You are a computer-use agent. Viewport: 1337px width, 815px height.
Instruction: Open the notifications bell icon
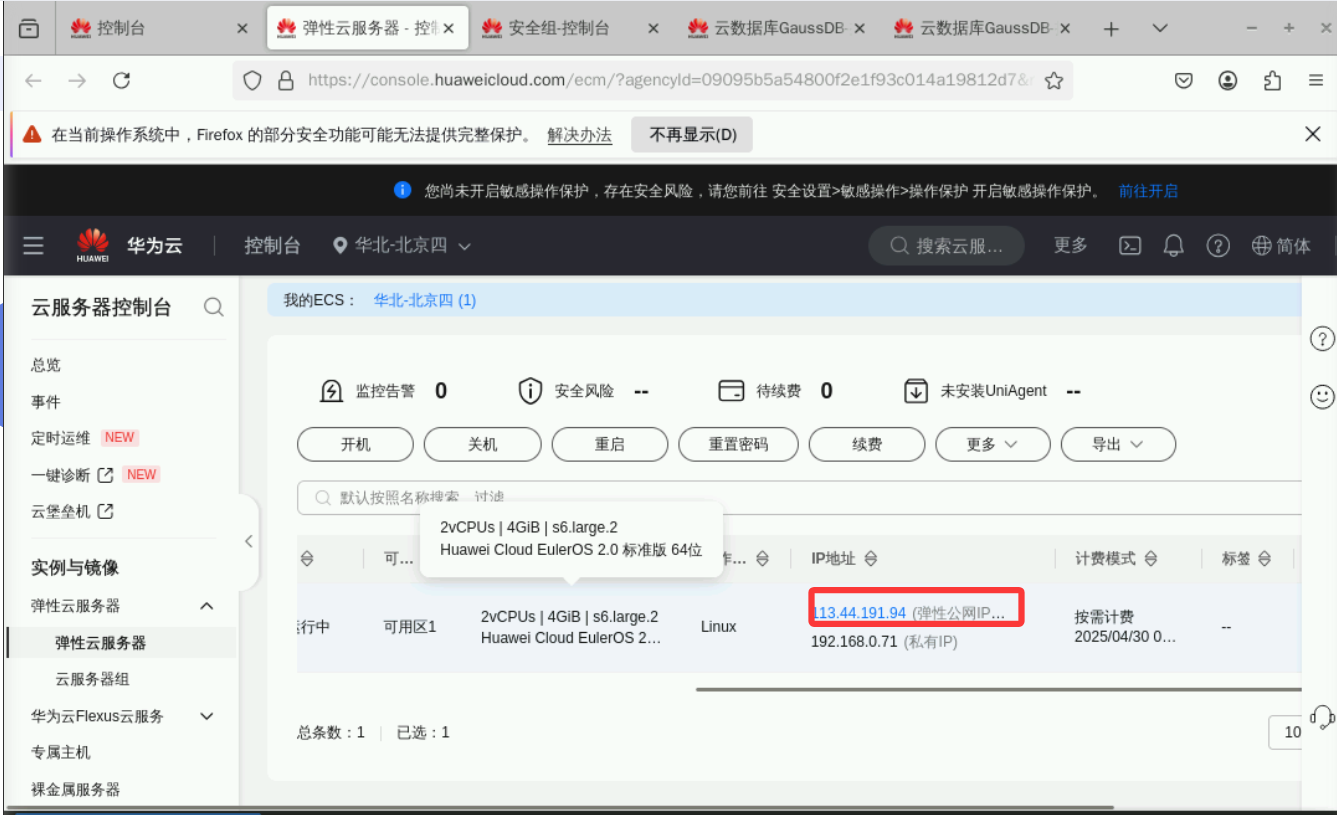pos(1174,246)
